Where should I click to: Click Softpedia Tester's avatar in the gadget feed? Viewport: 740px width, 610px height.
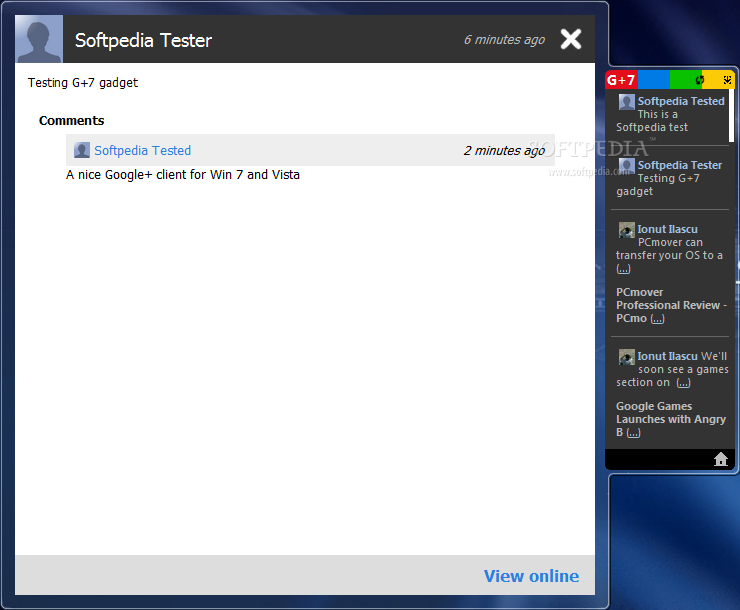pos(627,166)
